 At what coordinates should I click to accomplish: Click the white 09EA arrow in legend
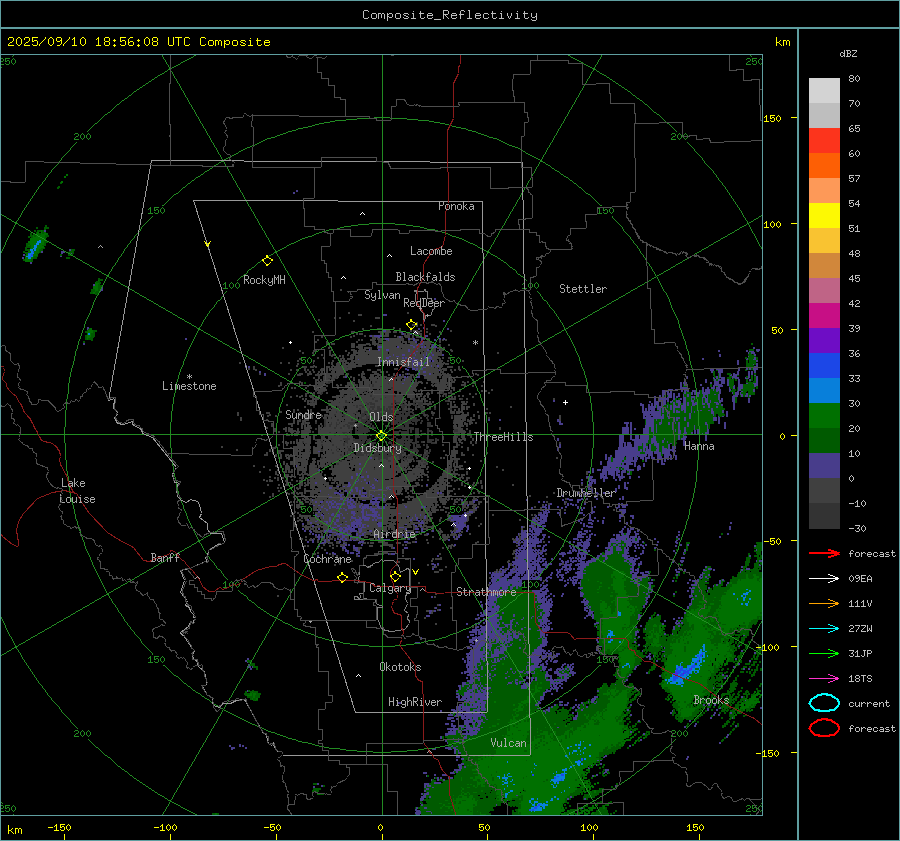824,579
